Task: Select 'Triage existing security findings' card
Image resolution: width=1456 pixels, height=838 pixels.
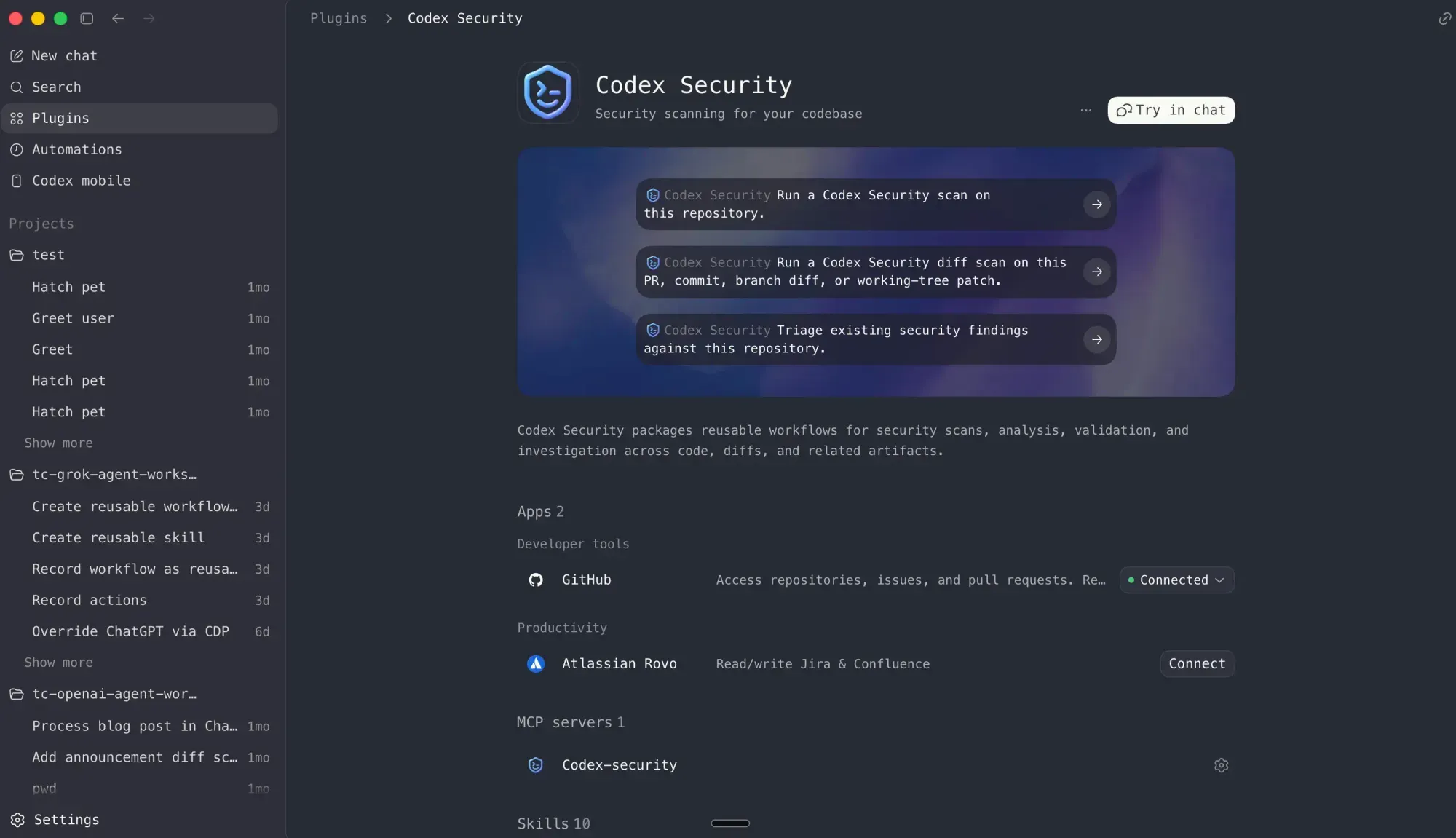Action: click(876, 339)
